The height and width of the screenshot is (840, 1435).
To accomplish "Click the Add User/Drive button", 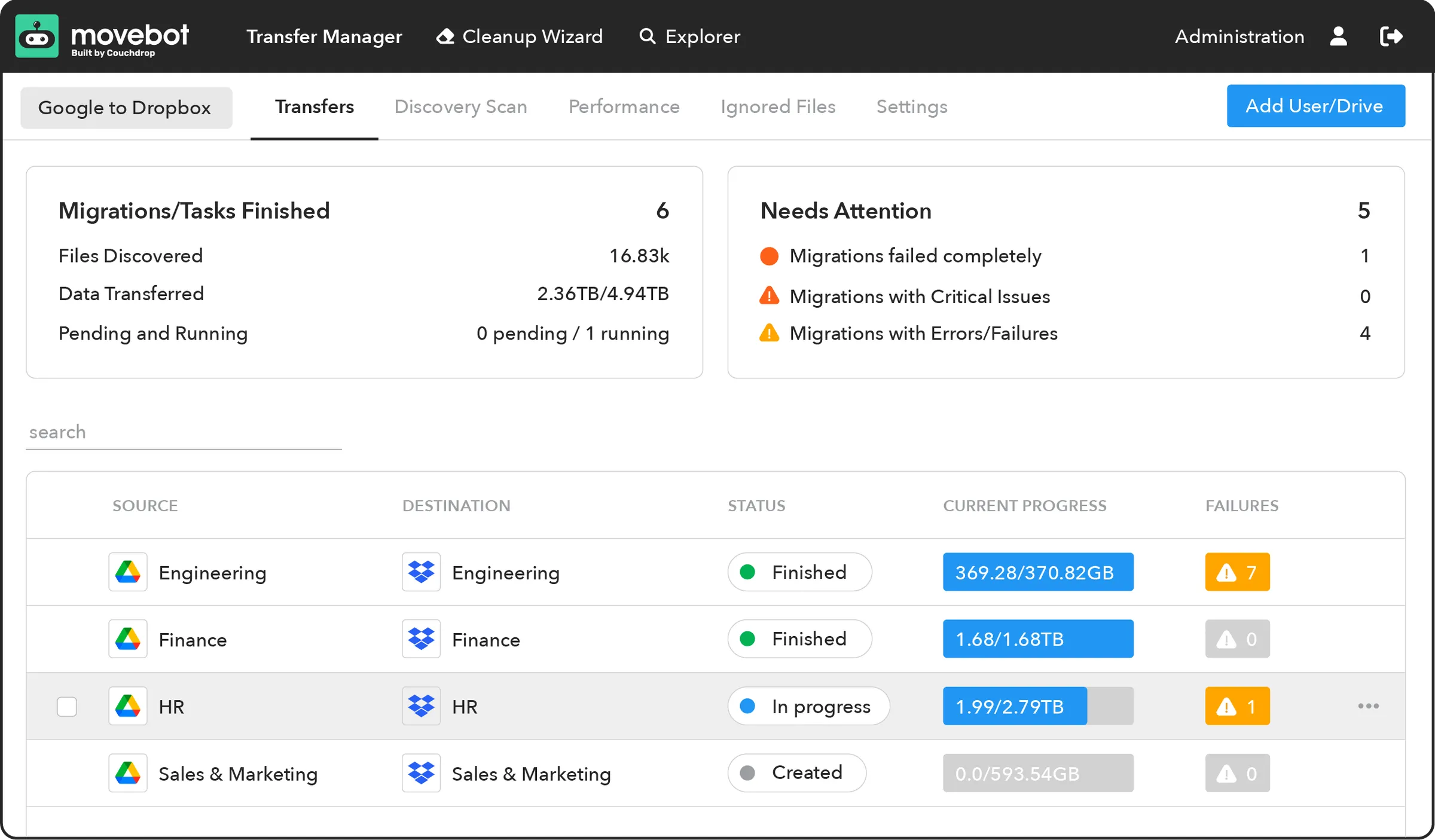I will pyautogui.click(x=1315, y=106).
